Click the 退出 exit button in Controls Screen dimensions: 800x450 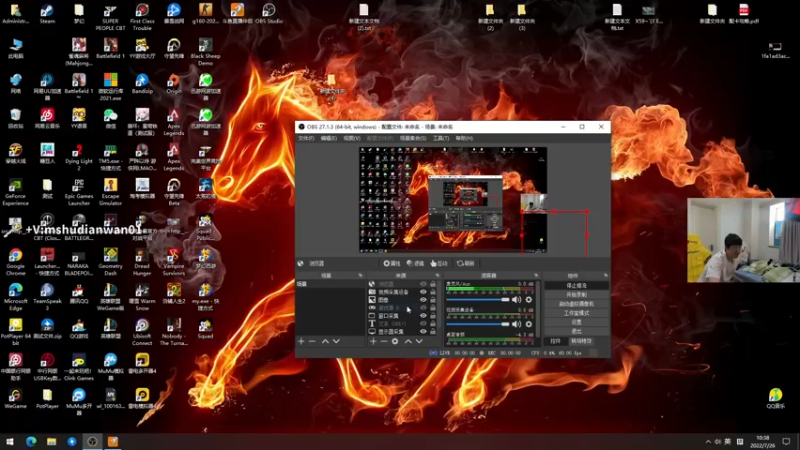coord(577,331)
